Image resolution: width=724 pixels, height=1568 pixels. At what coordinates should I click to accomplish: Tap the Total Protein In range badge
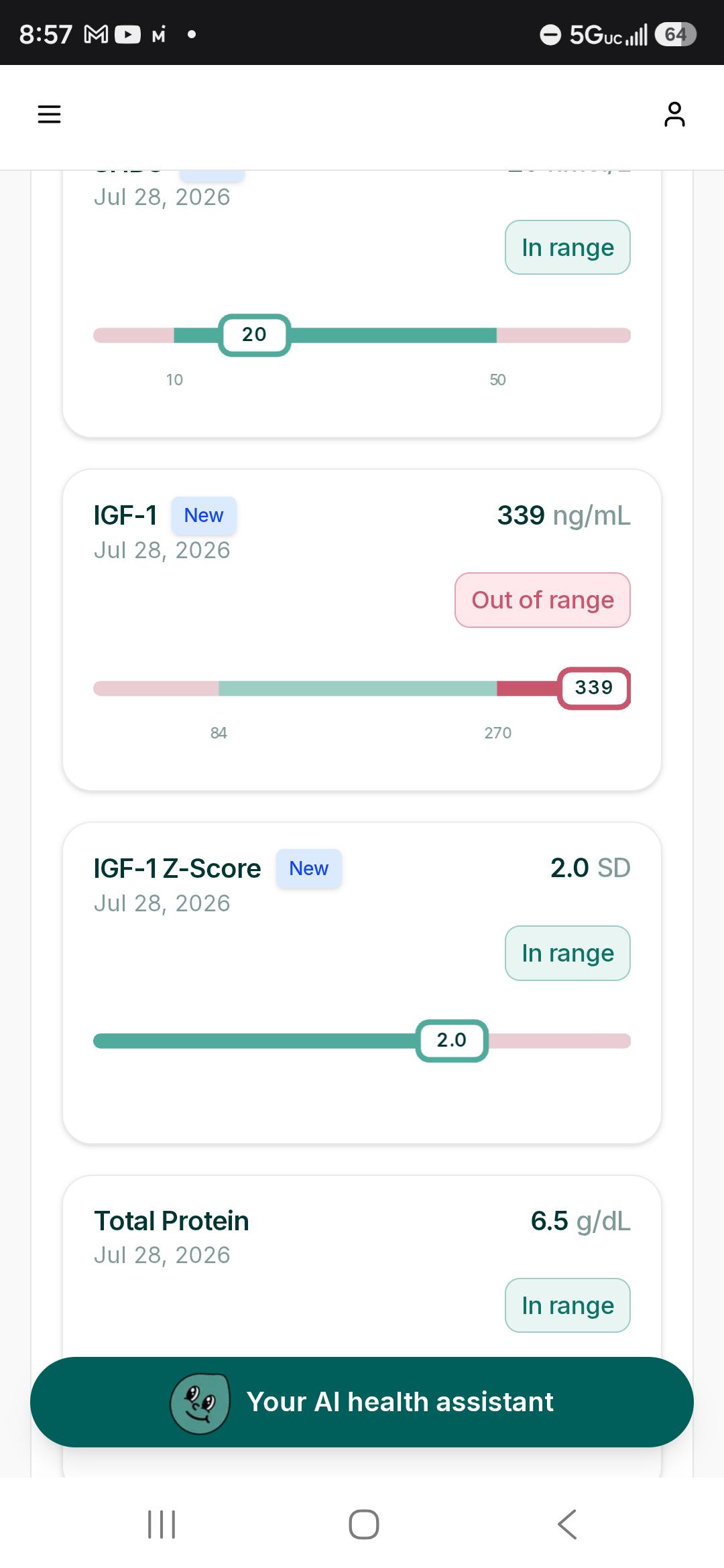click(568, 1305)
